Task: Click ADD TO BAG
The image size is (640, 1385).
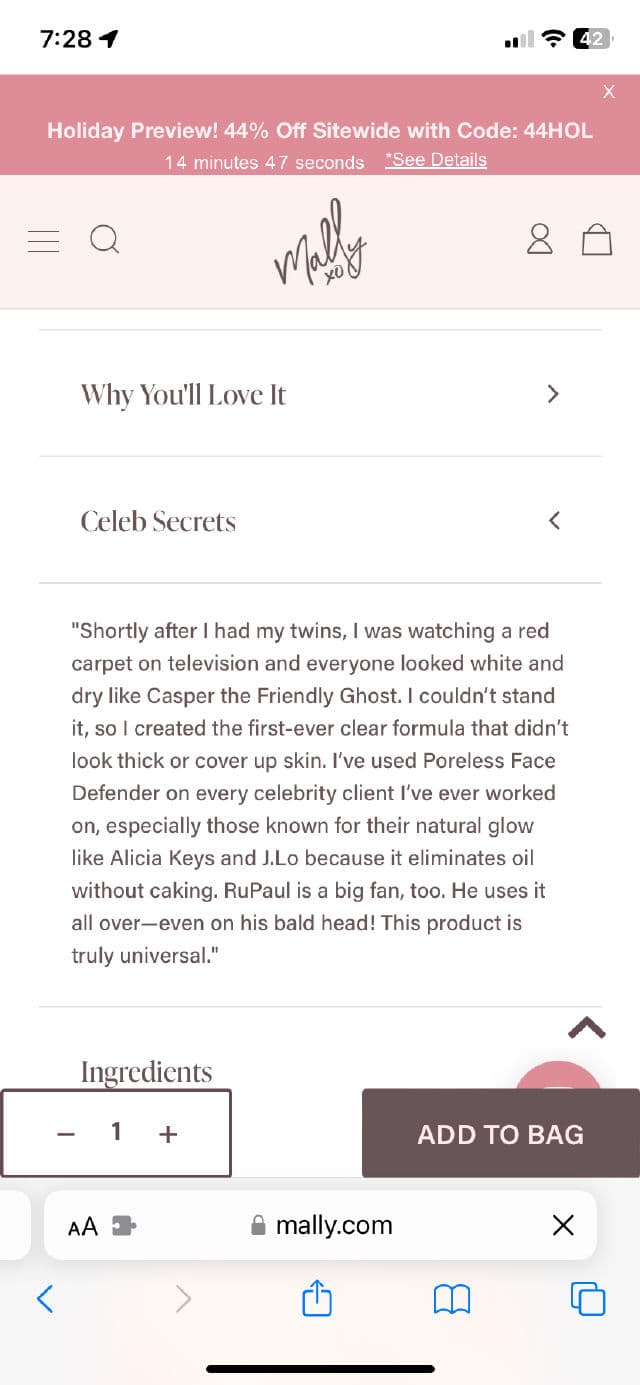Action: (x=500, y=1133)
